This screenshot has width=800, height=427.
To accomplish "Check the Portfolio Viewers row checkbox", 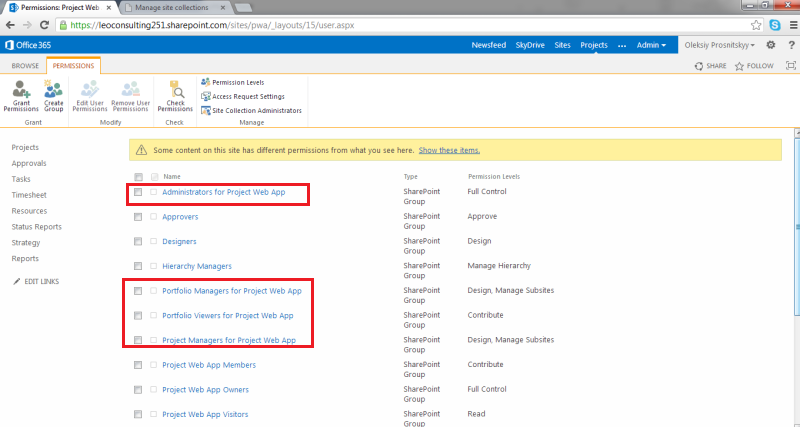I will pyautogui.click(x=138, y=316).
